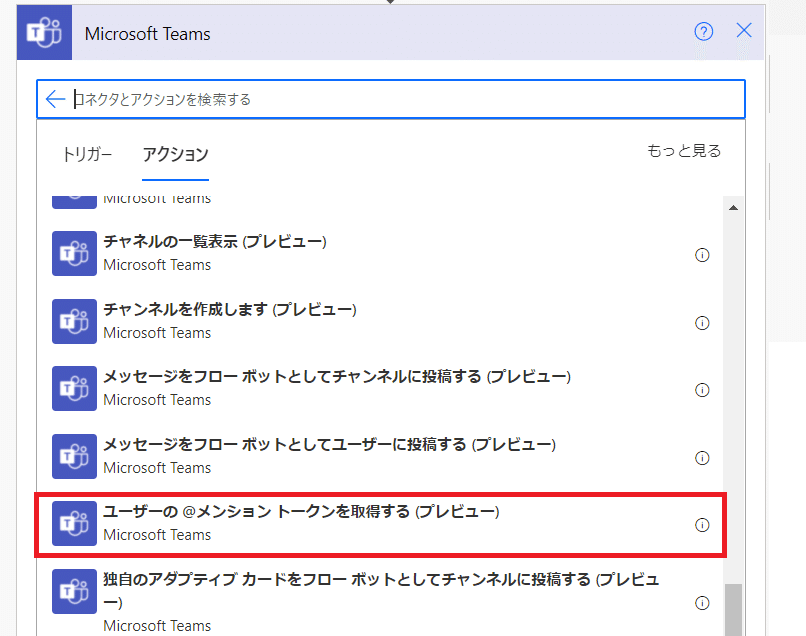The width and height of the screenshot is (806, 636).
Task: Select チャンネルを作成します (プレビュー) action
Action: 380,321
